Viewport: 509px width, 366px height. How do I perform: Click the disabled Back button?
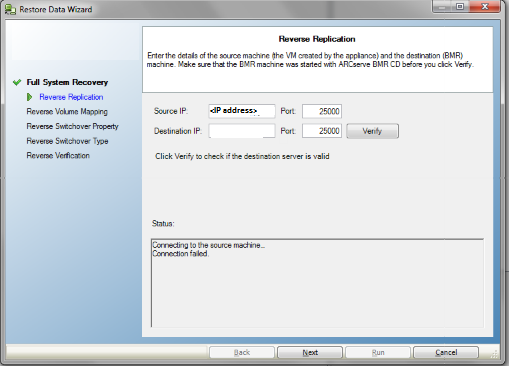pyautogui.click(x=242, y=352)
